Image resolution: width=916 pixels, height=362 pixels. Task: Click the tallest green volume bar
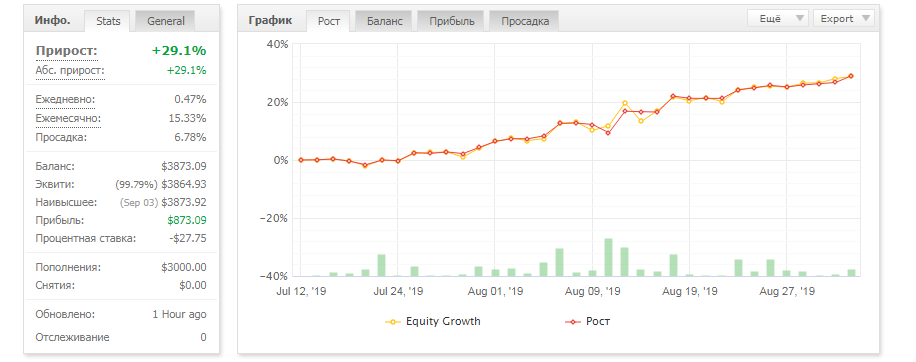608,257
